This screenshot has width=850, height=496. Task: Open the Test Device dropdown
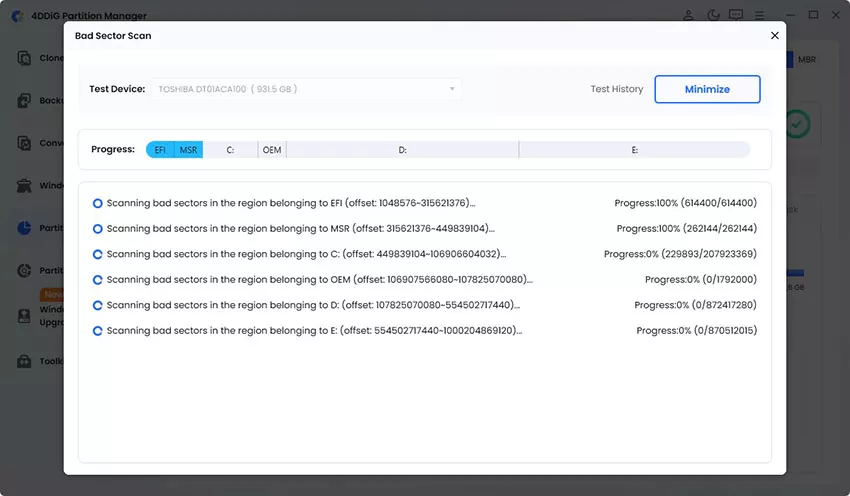(306, 89)
